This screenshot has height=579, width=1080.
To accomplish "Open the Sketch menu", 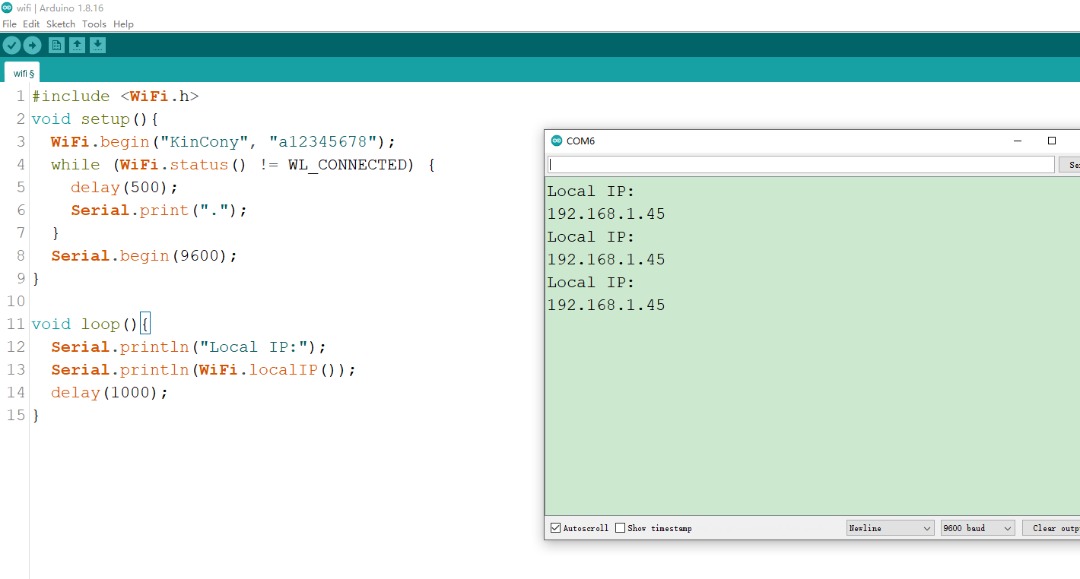I will [60, 24].
